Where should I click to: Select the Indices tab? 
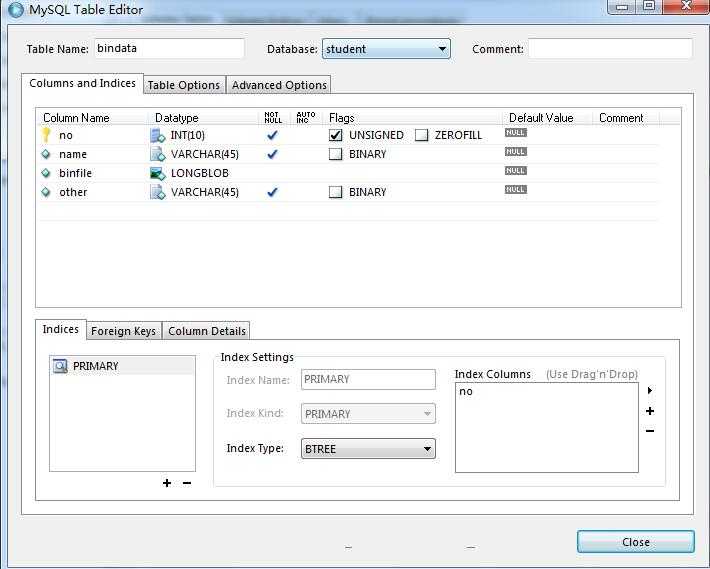[61, 329]
